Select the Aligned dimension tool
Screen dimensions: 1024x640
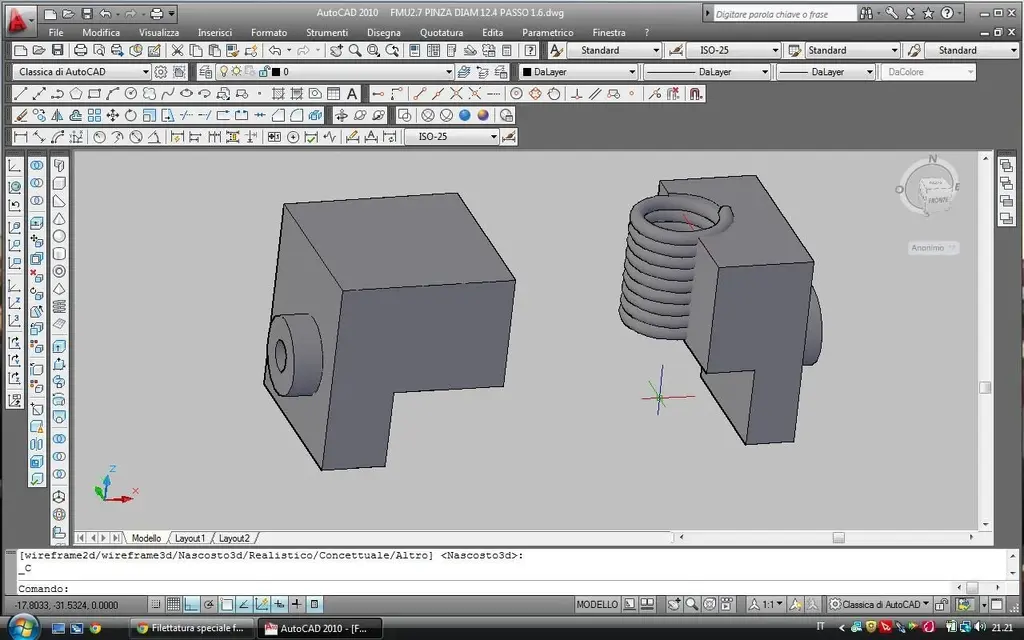[x=39, y=136]
